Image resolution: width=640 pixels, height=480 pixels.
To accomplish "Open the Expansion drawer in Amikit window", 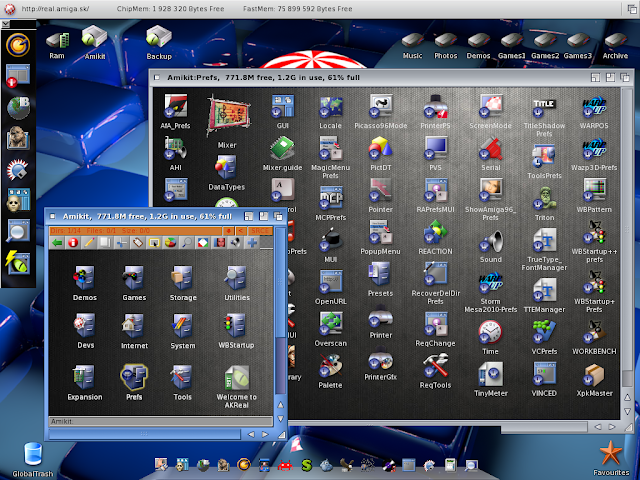I will [x=84, y=377].
